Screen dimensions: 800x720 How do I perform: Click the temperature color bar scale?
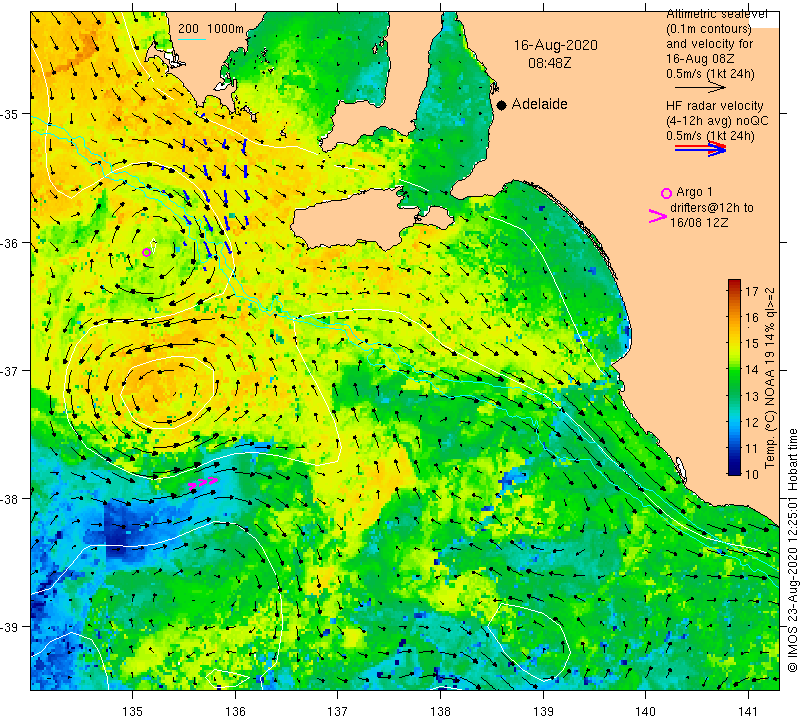[734, 377]
